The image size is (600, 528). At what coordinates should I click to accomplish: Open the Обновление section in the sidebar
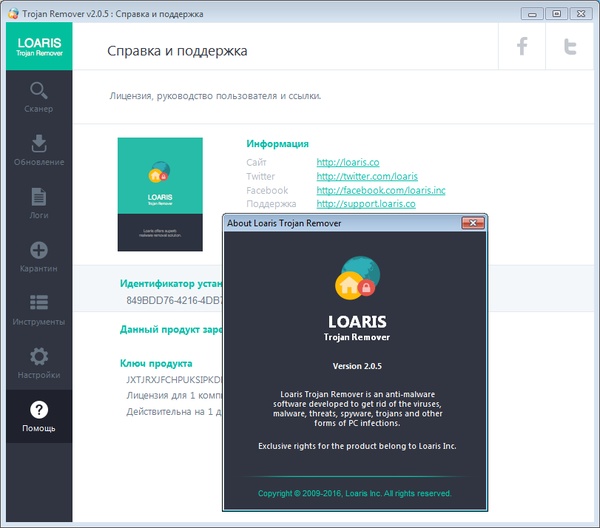pyautogui.click(x=39, y=150)
